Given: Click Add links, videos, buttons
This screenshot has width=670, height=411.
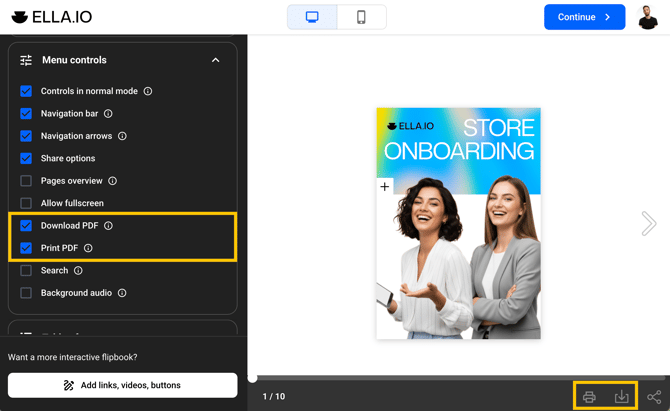Looking at the screenshot, I should pyautogui.click(x=122, y=385).
